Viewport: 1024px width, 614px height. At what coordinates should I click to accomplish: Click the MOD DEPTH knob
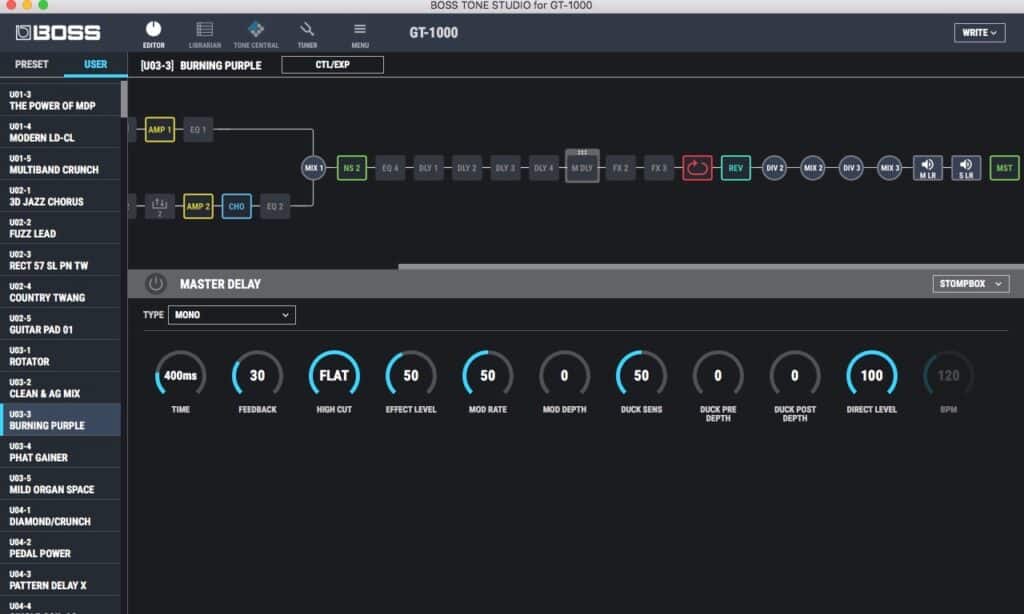564,376
